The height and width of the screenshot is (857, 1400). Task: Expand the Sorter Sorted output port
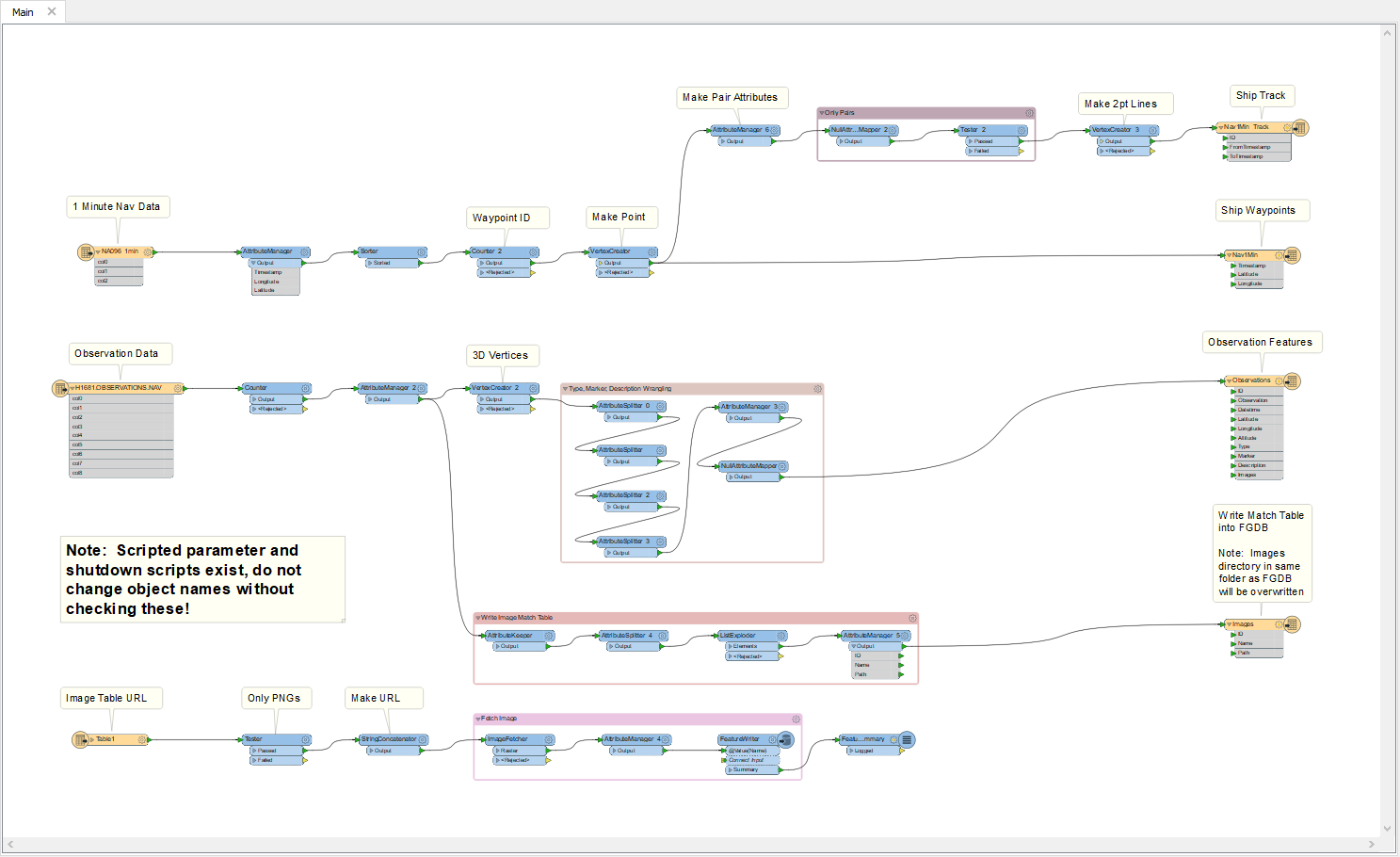pyautogui.click(x=371, y=263)
